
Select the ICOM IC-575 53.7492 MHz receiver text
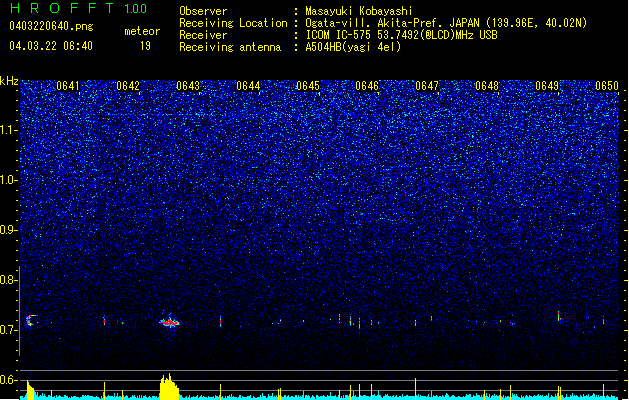pos(402,35)
